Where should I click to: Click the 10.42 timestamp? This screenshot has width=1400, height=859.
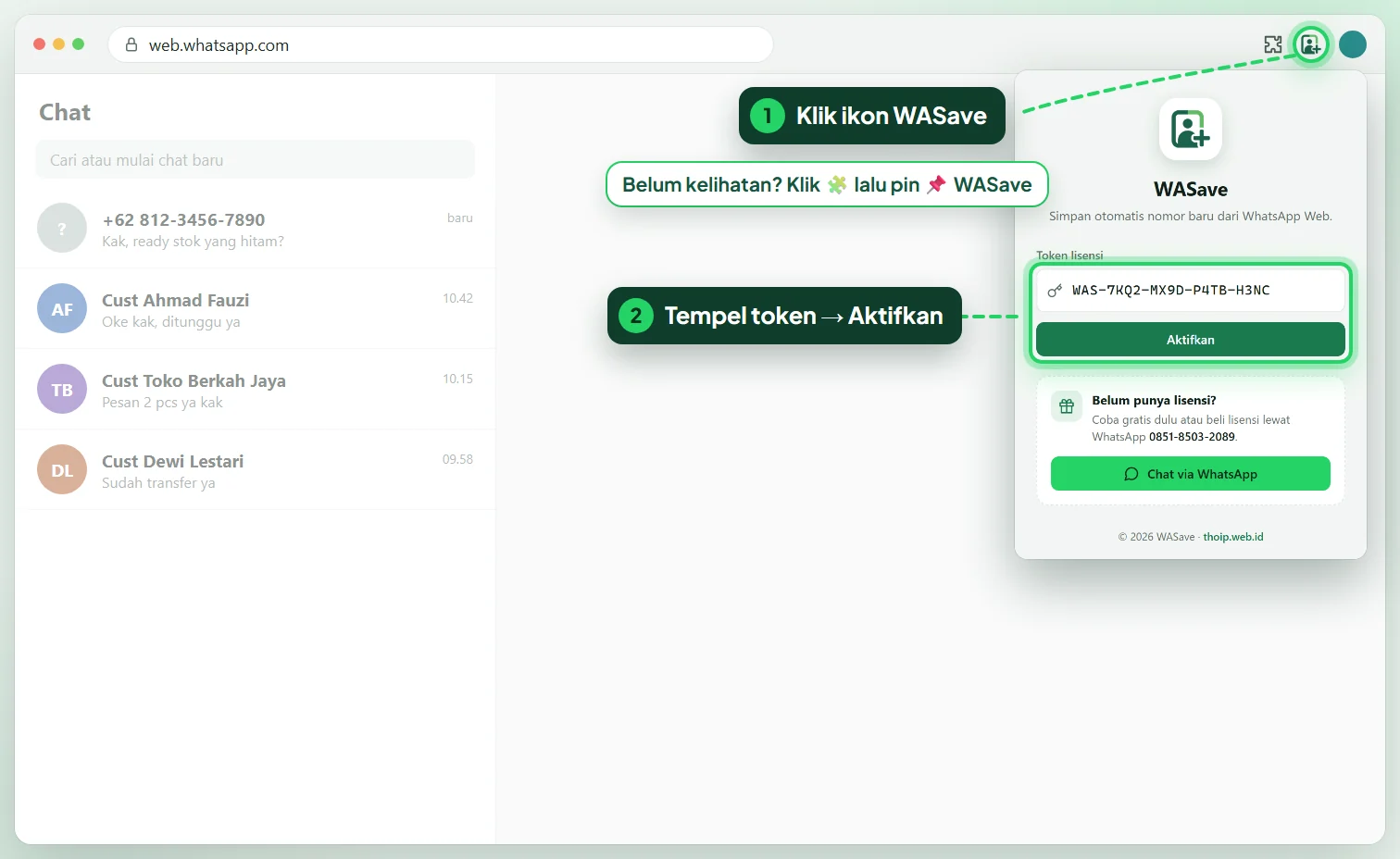(x=457, y=298)
